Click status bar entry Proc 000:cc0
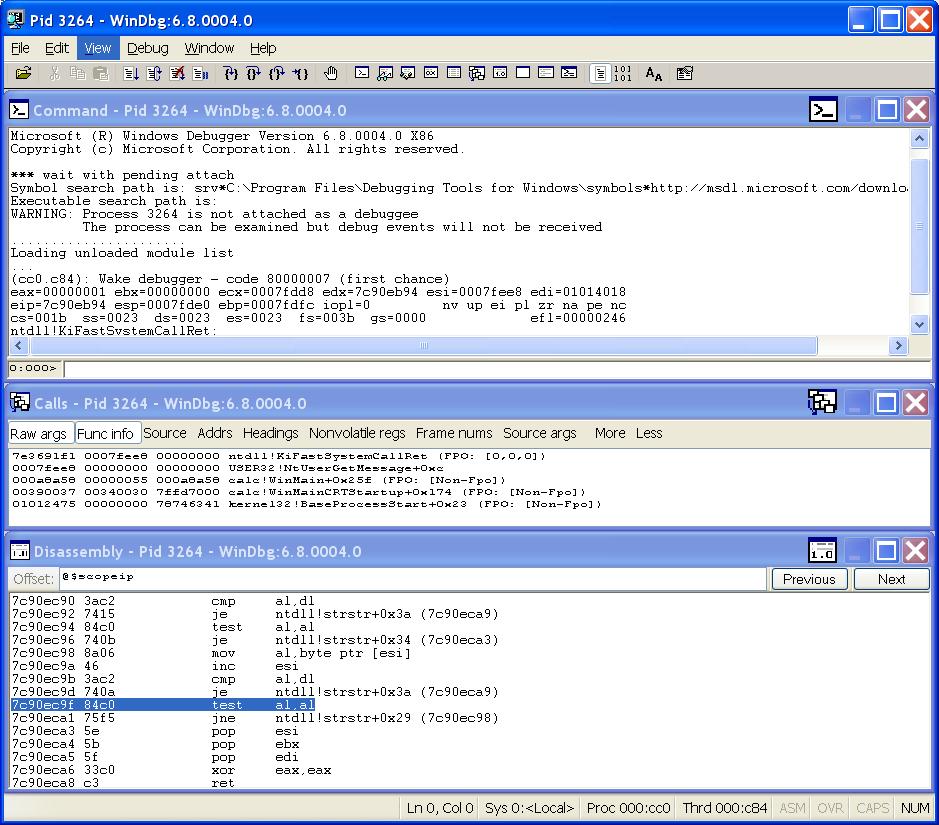The width and height of the screenshot is (939, 825). 628,808
